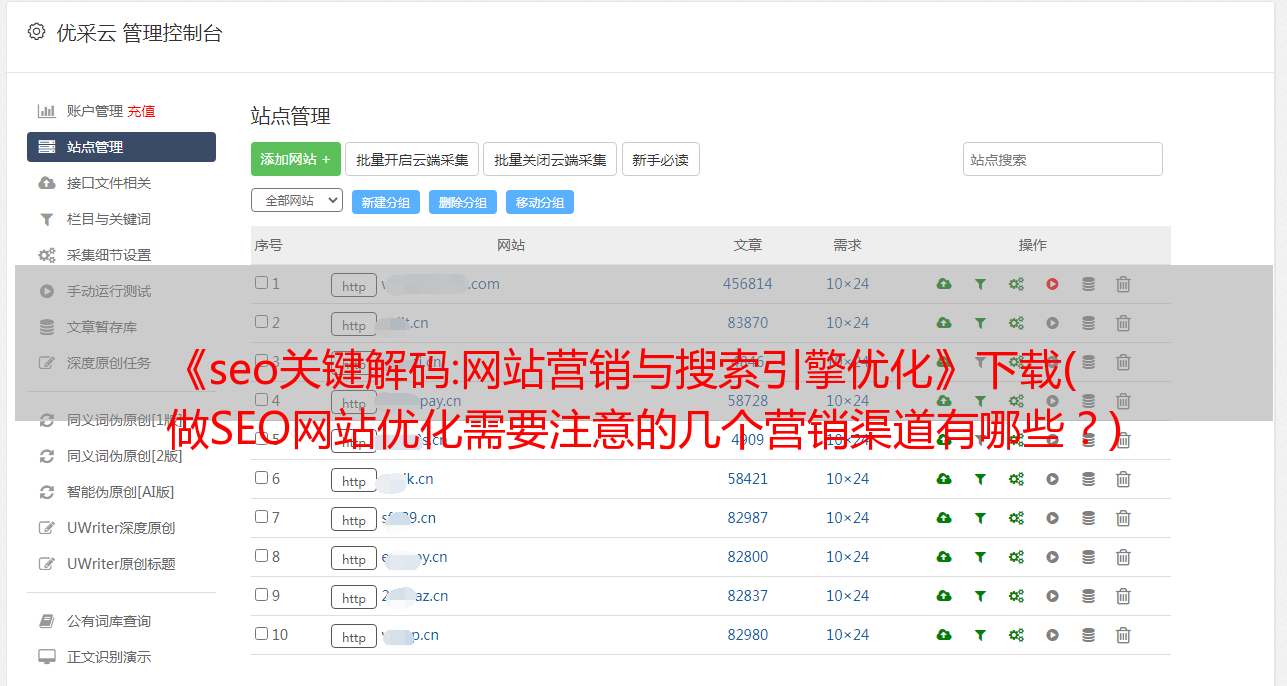This screenshot has height=686, width=1287.
Task: Click play icon in row 2
Action: click(1052, 323)
